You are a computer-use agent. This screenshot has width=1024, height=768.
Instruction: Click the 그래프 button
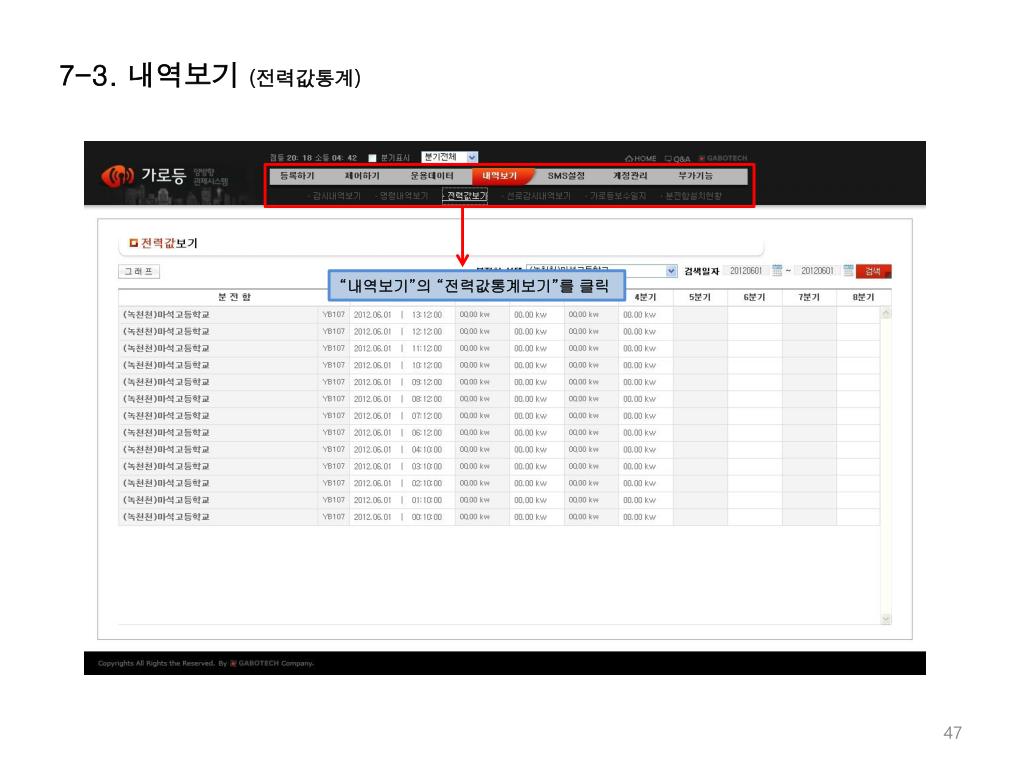pyautogui.click(x=138, y=271)
